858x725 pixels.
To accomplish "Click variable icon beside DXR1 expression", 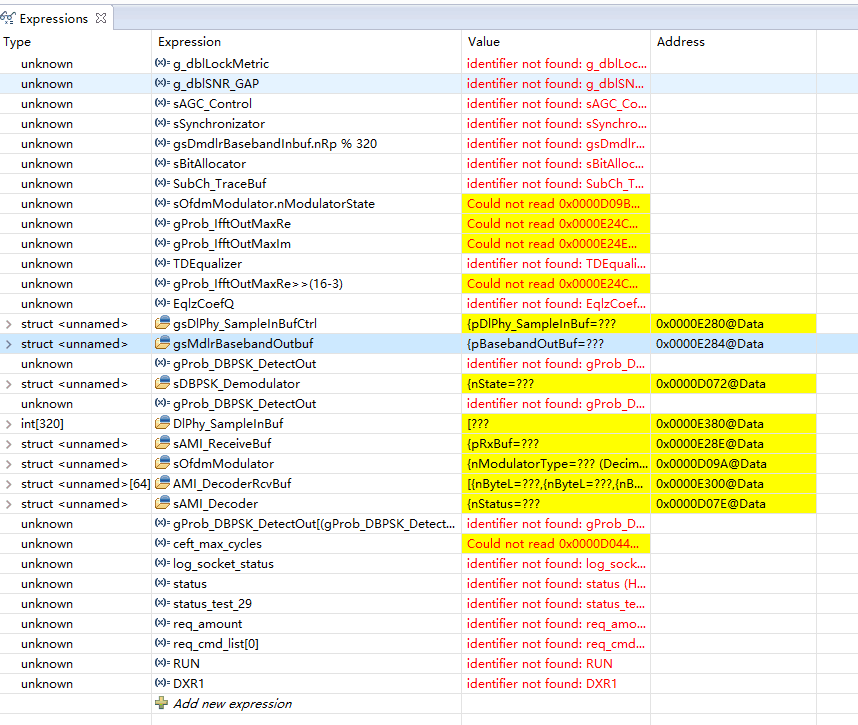I will (x=163, y=683).
